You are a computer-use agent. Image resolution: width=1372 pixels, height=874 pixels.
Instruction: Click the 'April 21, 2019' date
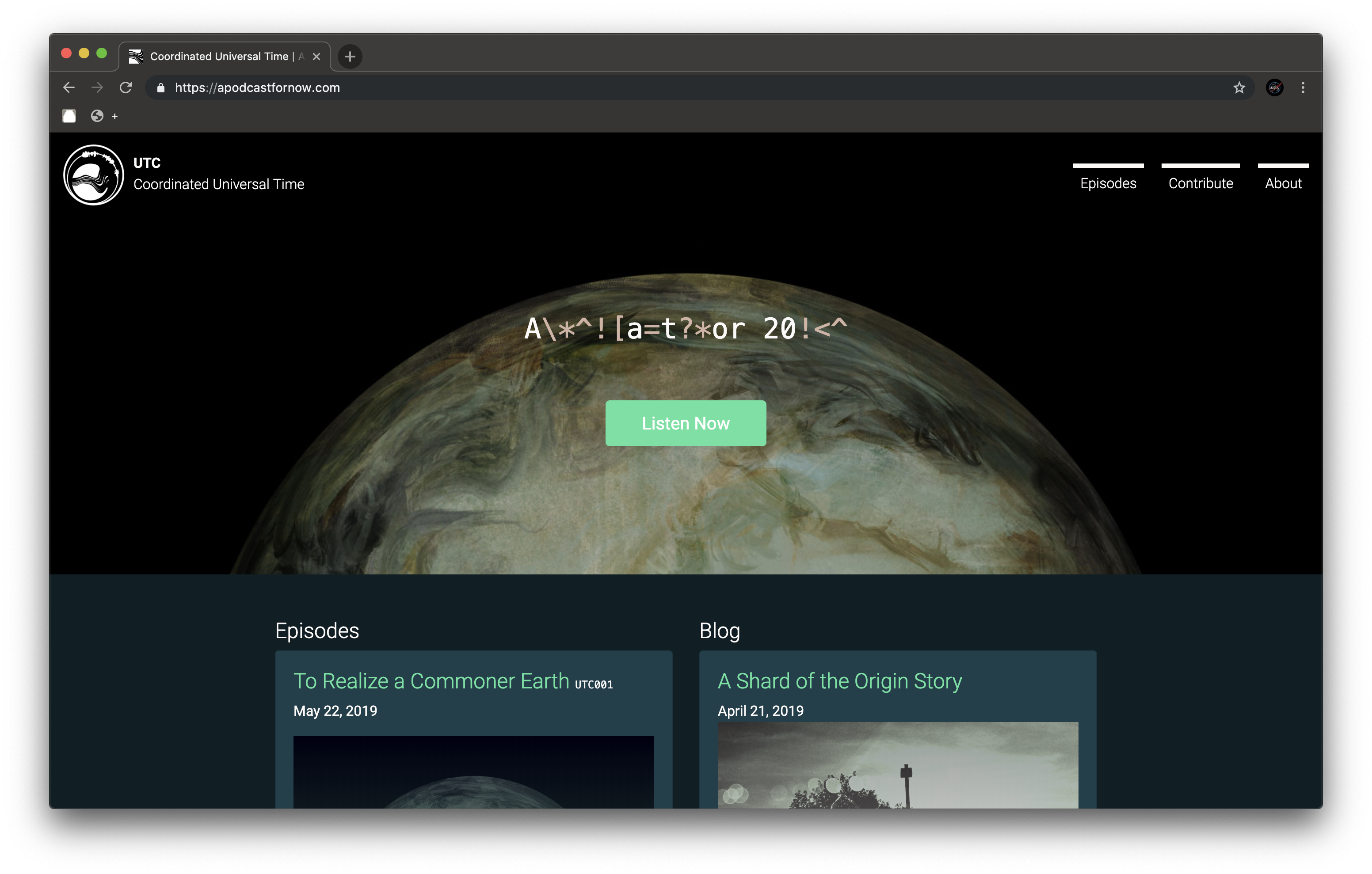coord(761,711)
